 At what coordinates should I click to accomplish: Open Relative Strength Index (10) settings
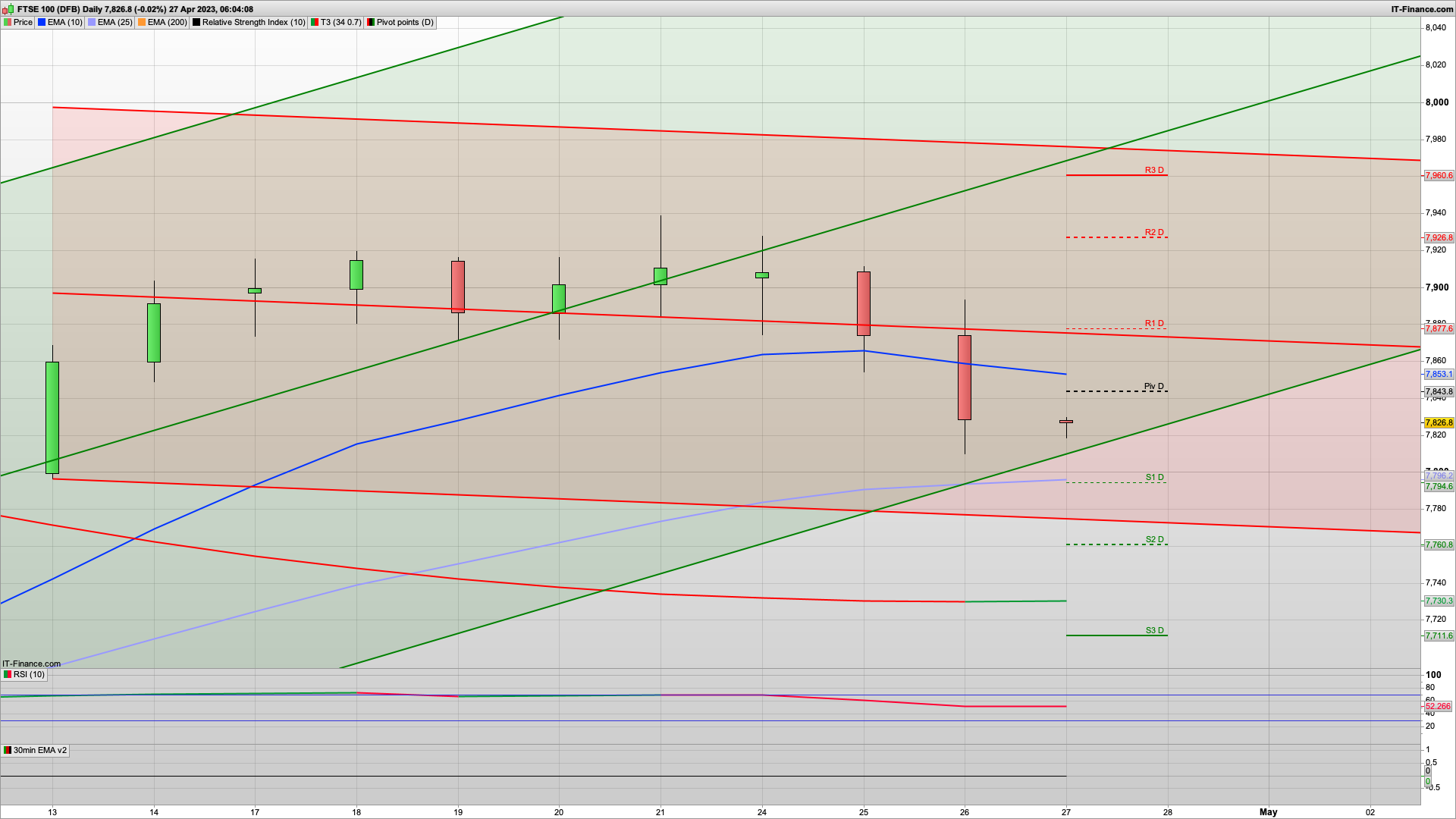coord(253,22)
